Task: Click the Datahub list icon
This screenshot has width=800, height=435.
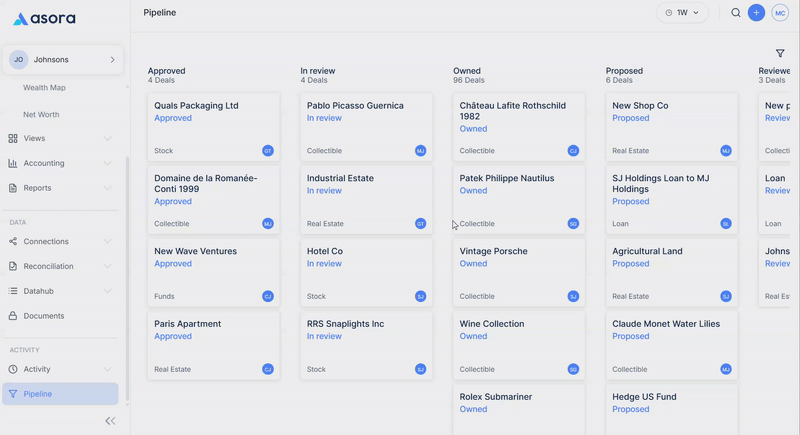Action: [13, 291]
